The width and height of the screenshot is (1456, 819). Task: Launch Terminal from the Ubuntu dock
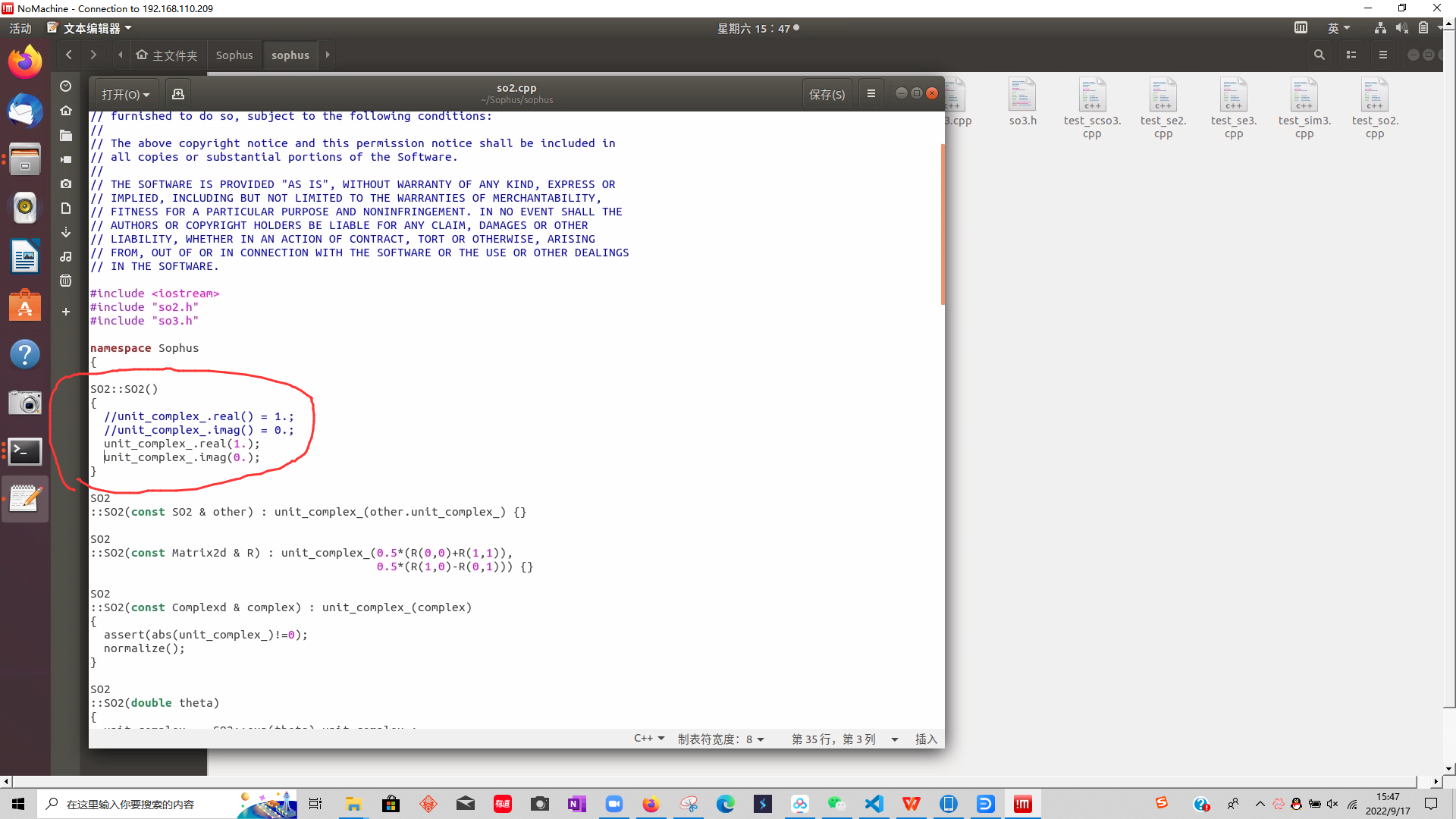tap(25, 451)
